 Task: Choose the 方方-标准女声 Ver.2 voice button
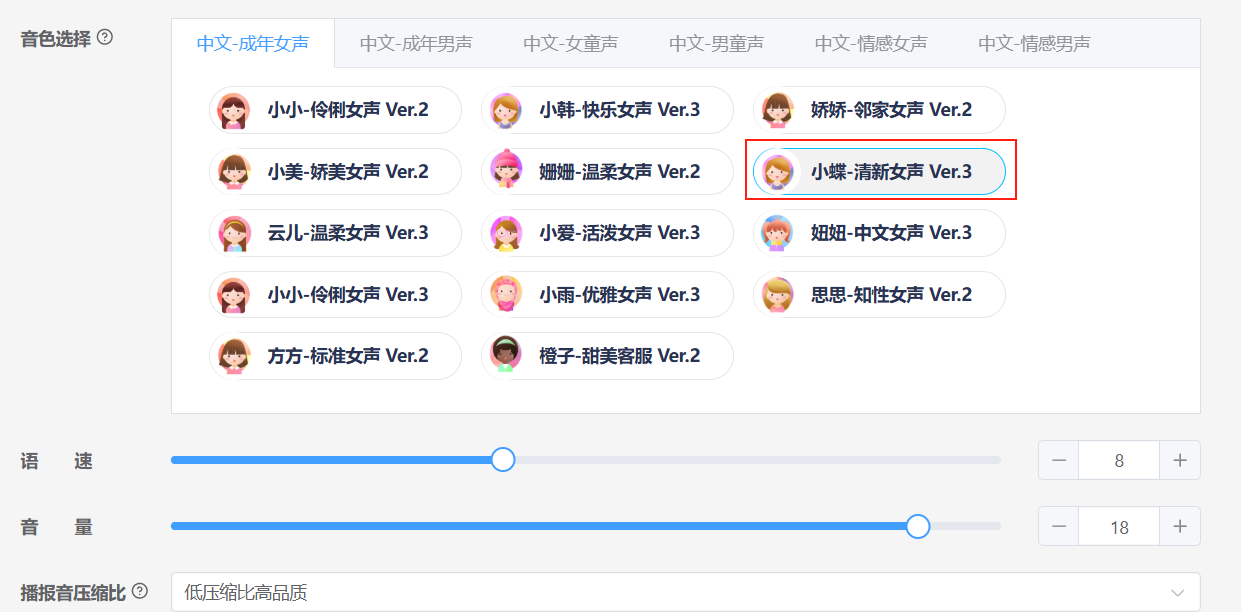tap(336, 356)
